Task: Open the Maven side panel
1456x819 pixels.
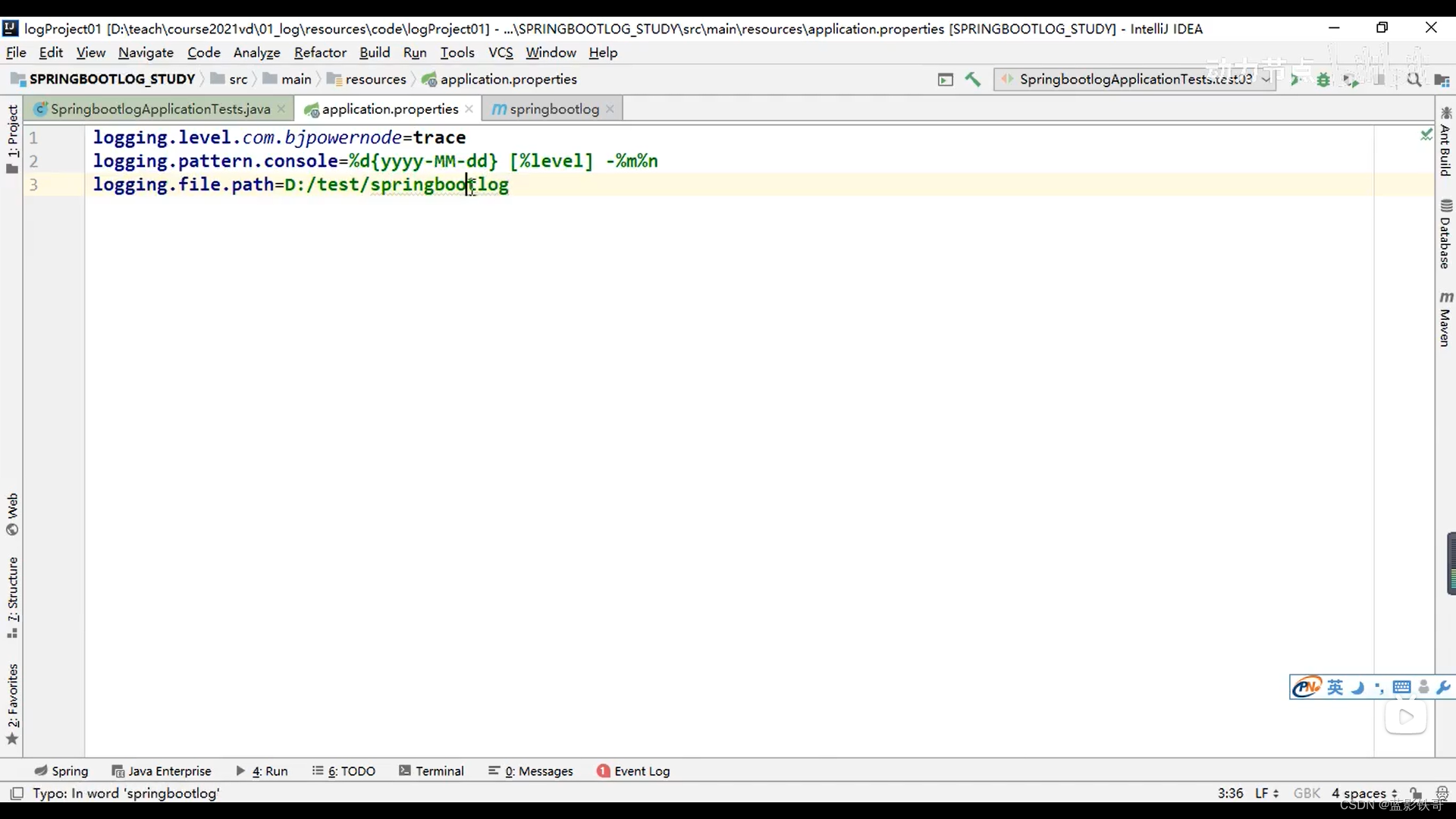Action: pos(1445,319)
